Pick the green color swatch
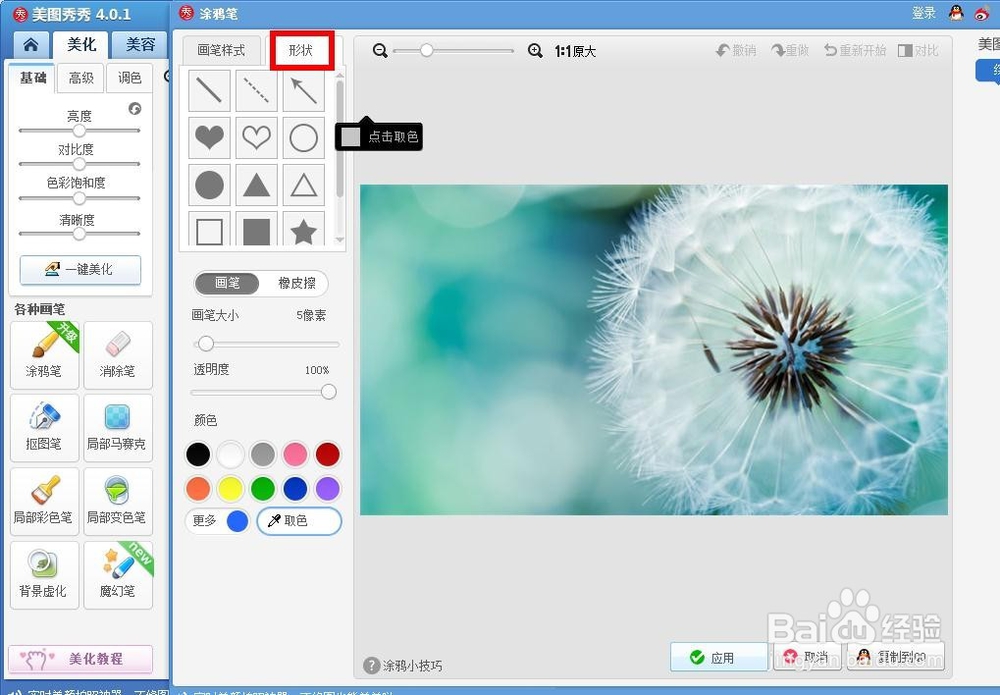1000x695 pixels. coord(263,489)
